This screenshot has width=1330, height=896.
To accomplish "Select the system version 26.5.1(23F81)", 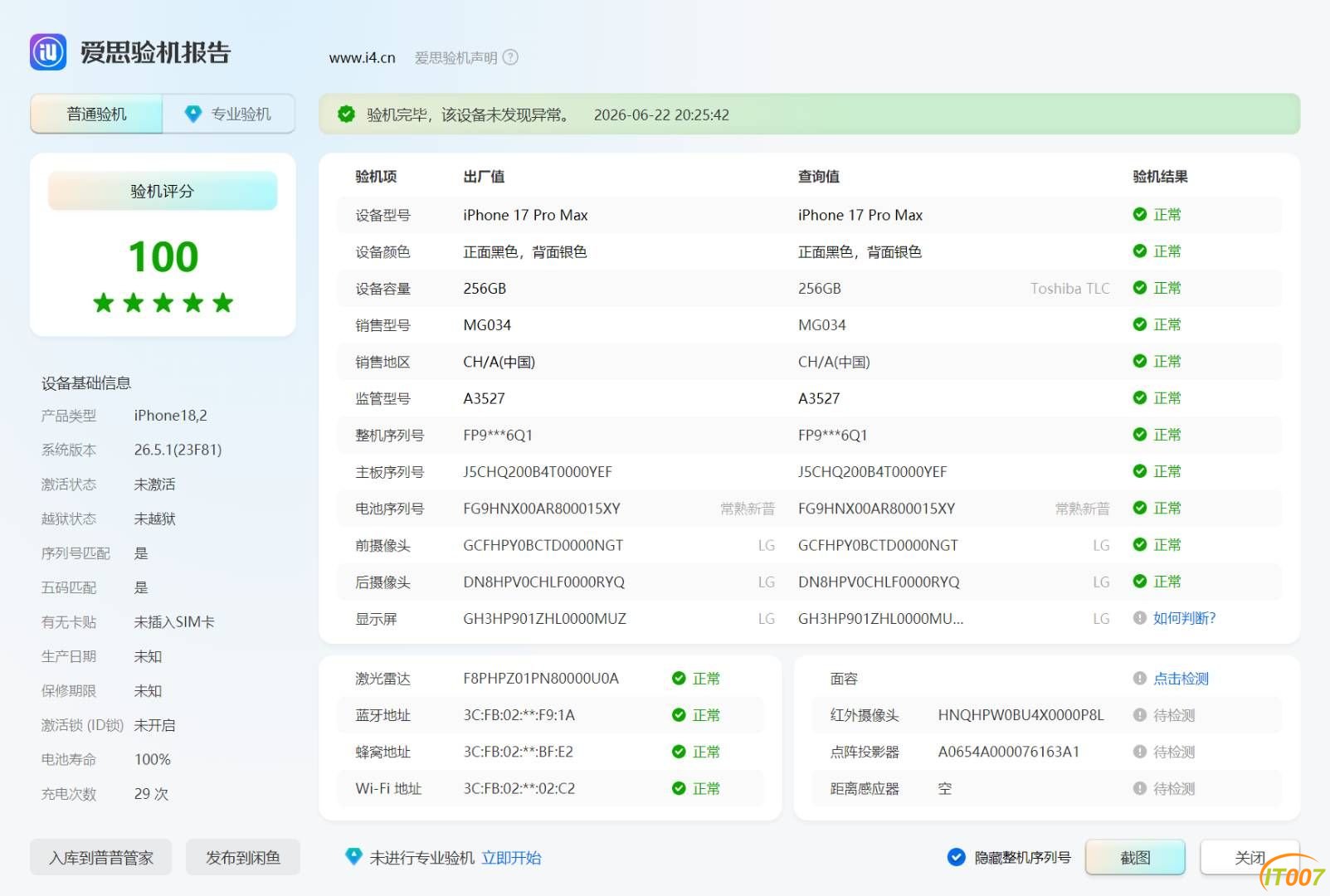I will [178, 450].
